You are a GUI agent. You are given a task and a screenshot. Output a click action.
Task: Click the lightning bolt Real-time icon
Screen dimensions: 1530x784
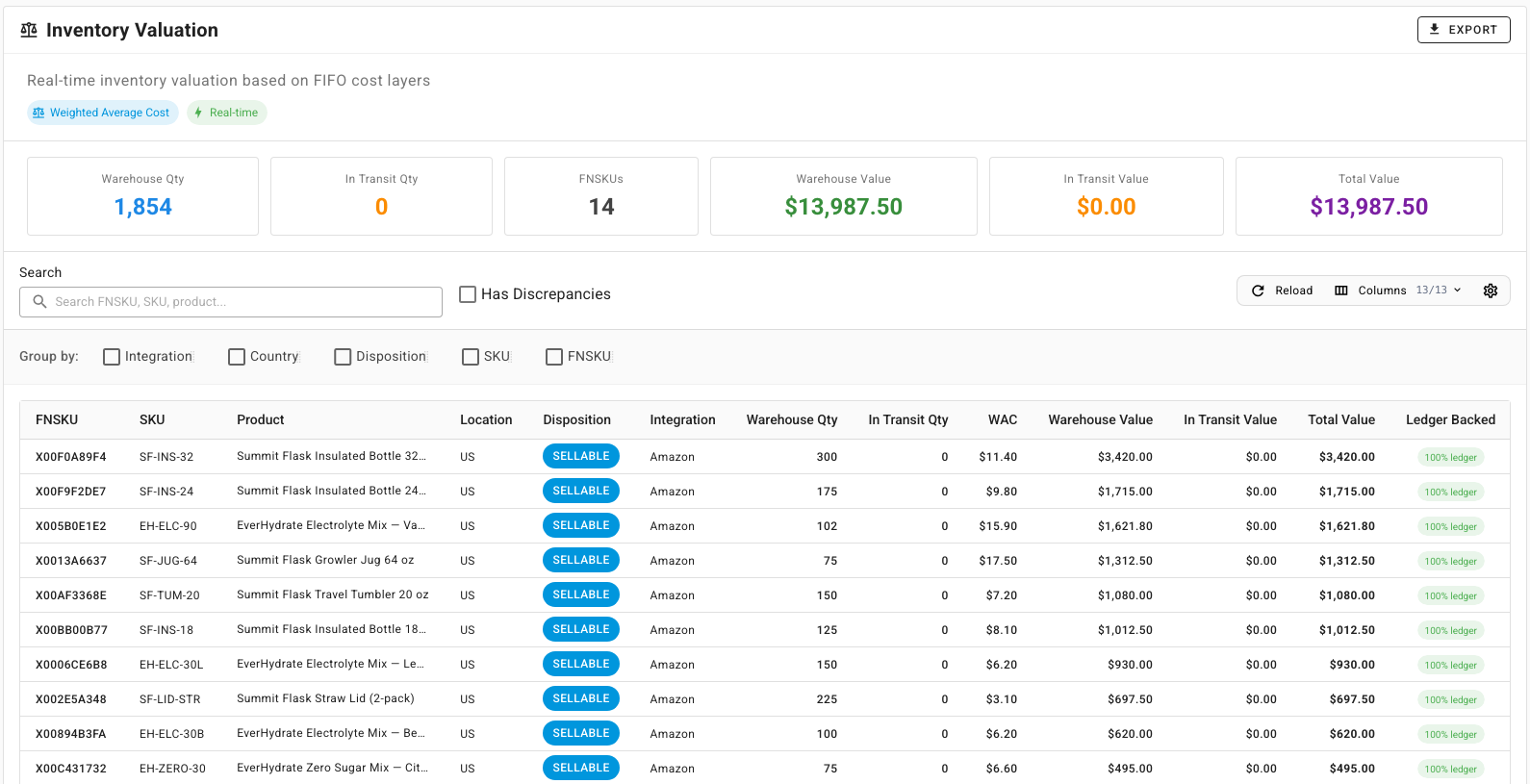198,113
